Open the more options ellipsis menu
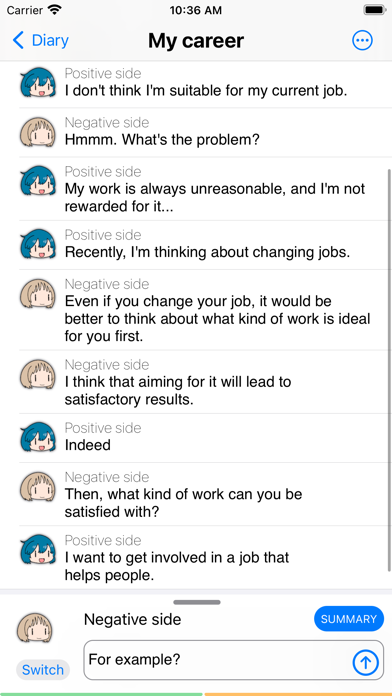 [362, 41]
